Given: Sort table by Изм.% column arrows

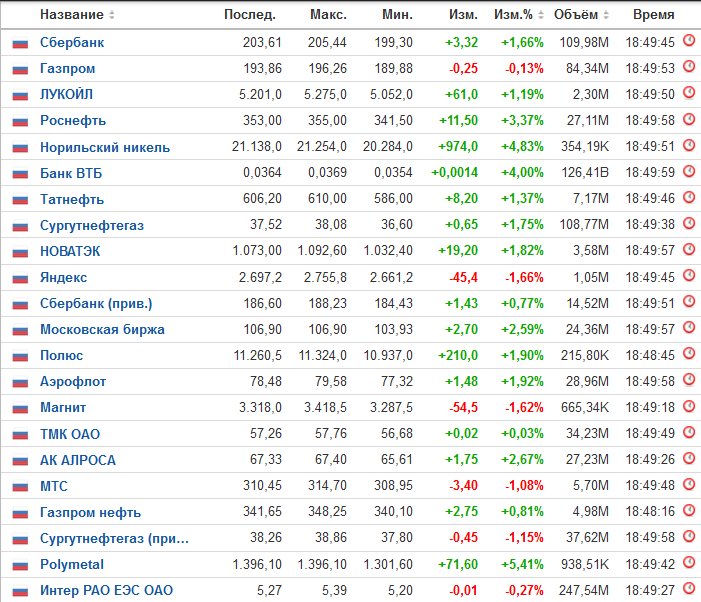Looking at the screenshot, I should point(541,15).
